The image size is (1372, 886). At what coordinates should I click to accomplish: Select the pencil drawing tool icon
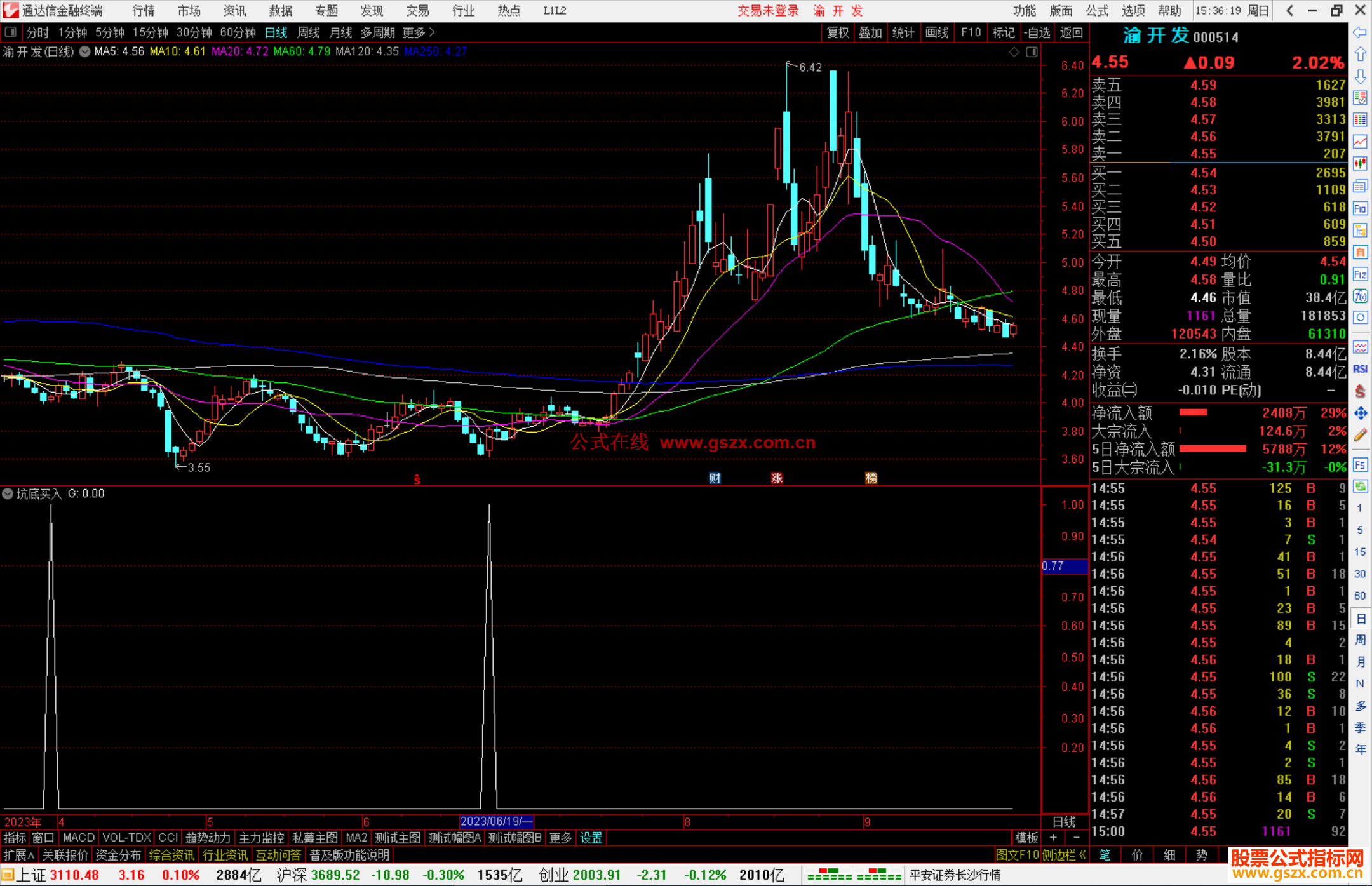point(1360,435)
